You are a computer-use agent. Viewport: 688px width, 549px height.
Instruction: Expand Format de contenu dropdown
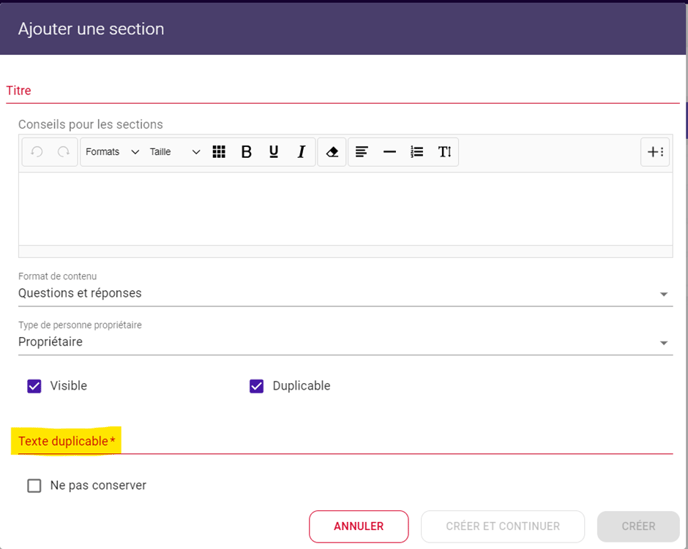[x=345, y=293]
